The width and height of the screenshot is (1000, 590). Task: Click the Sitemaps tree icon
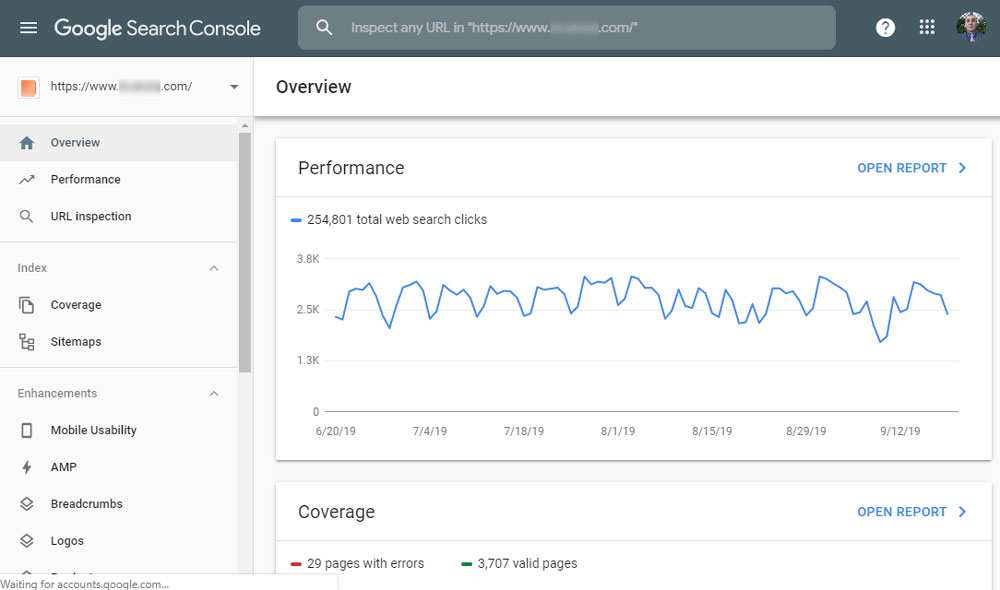pyautogui.click(x=26, y=342)
